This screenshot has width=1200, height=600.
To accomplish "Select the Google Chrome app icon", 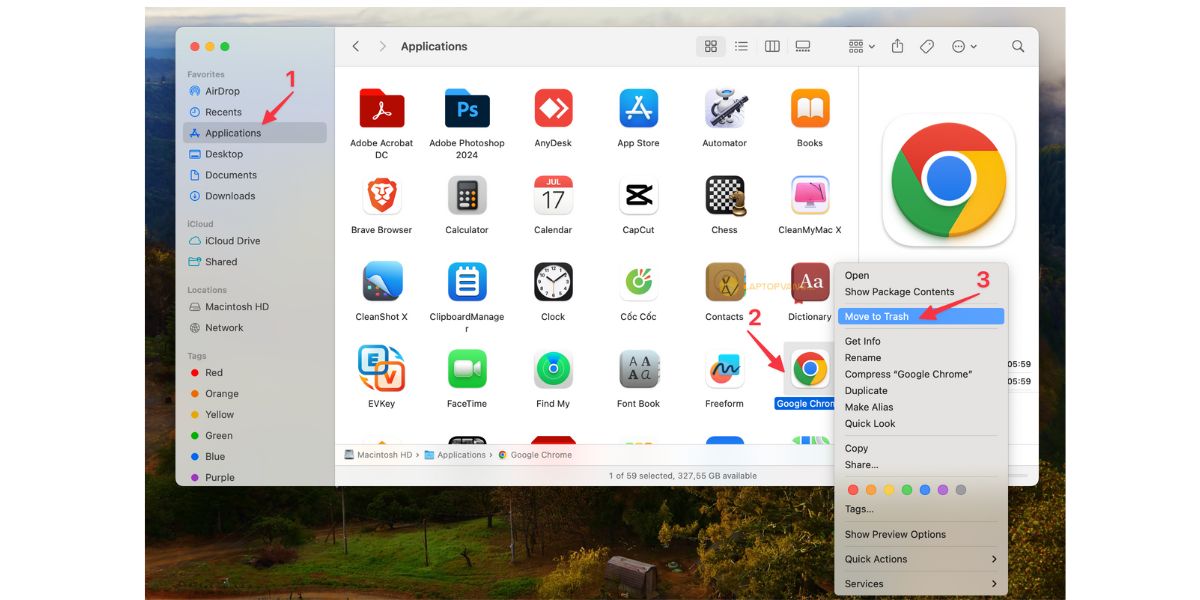I will (x=810, y=369).
